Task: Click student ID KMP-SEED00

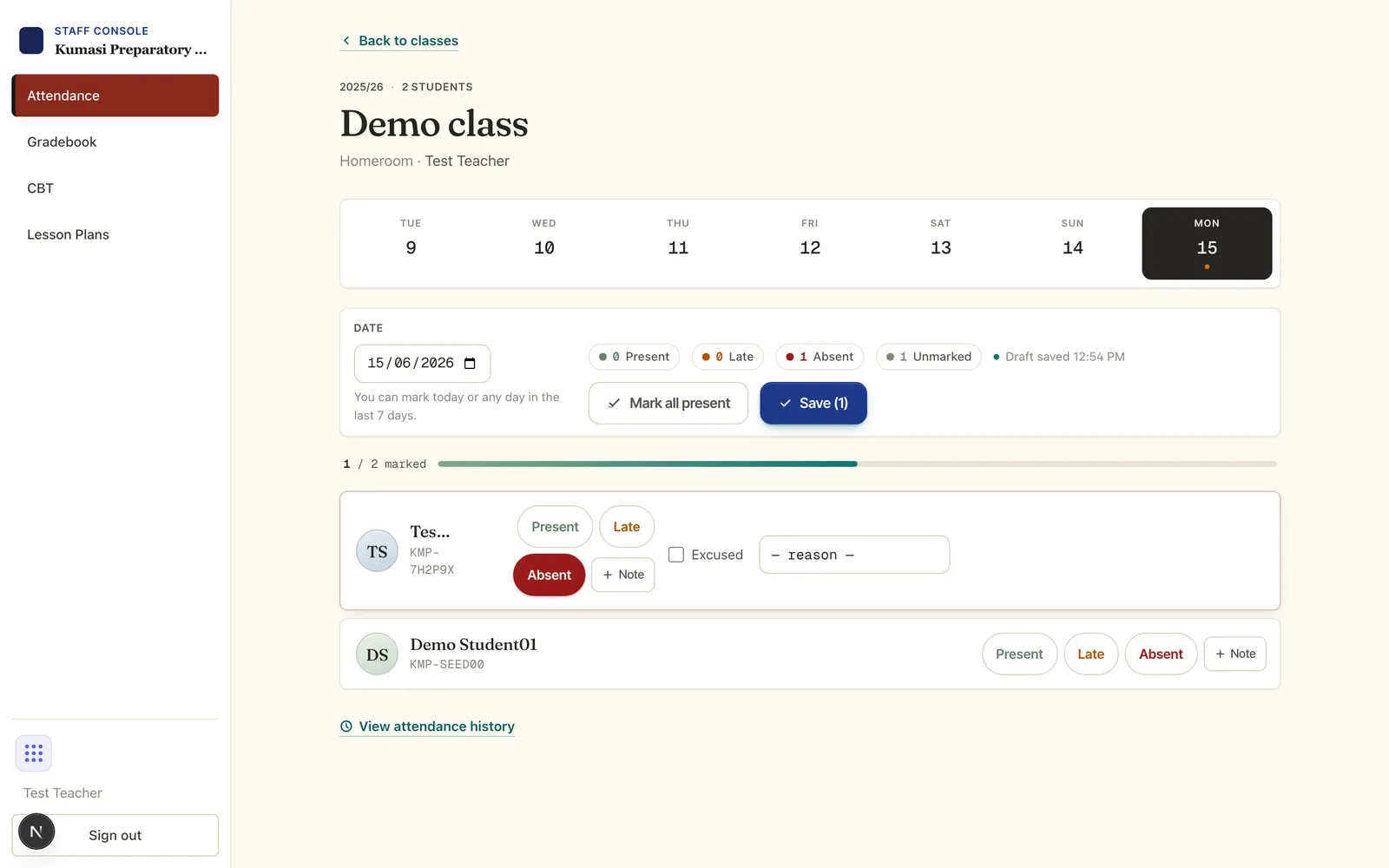Action: coord(447,665)
